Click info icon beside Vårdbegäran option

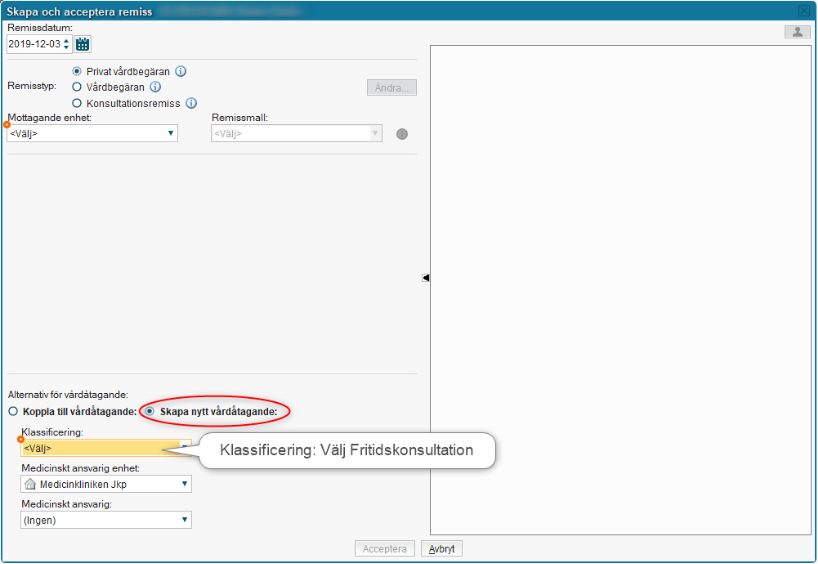(x=155, y=87)
